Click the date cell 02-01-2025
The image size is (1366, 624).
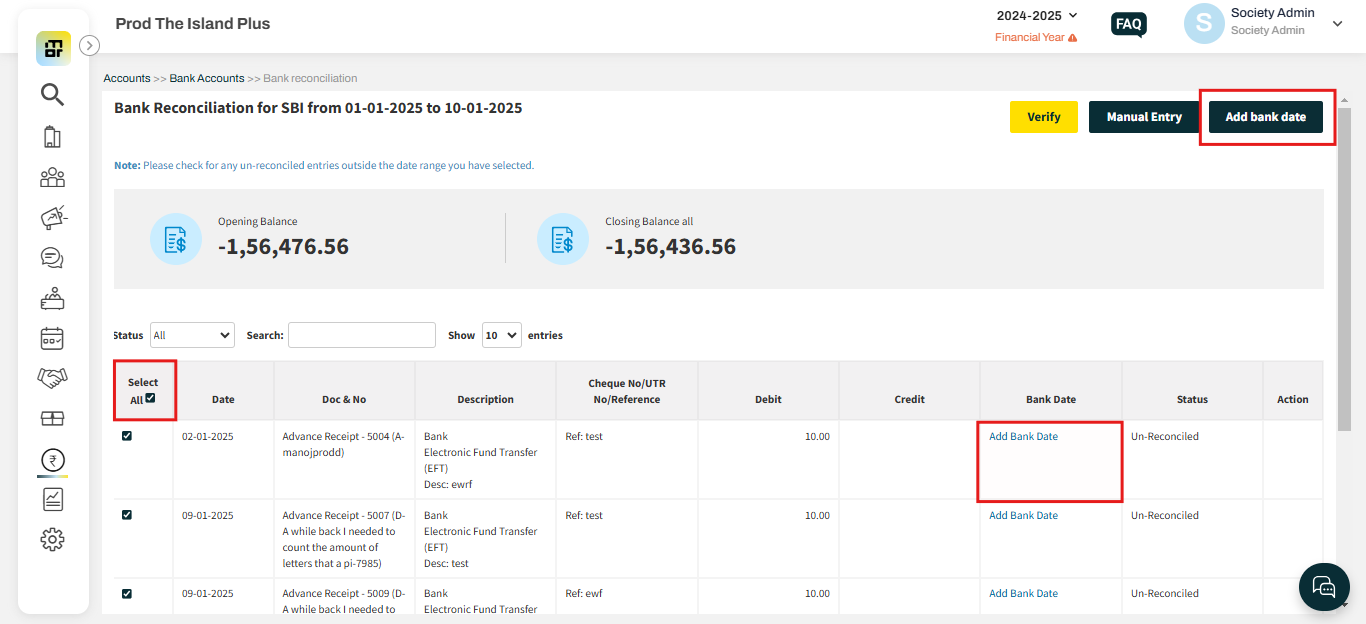(x=208, y=436)
